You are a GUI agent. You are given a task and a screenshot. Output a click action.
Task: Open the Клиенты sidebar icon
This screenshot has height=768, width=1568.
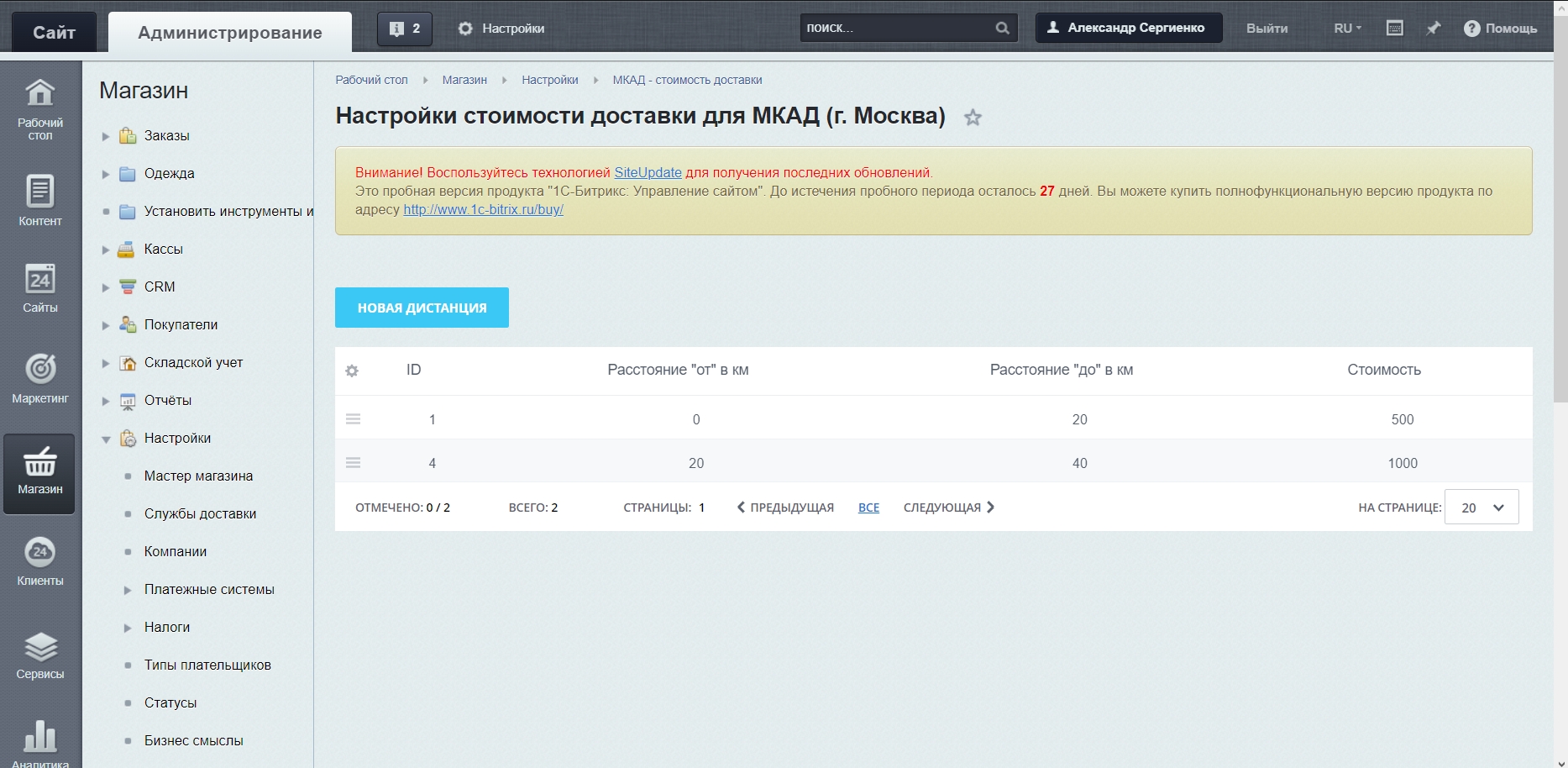tap(40, 561)
